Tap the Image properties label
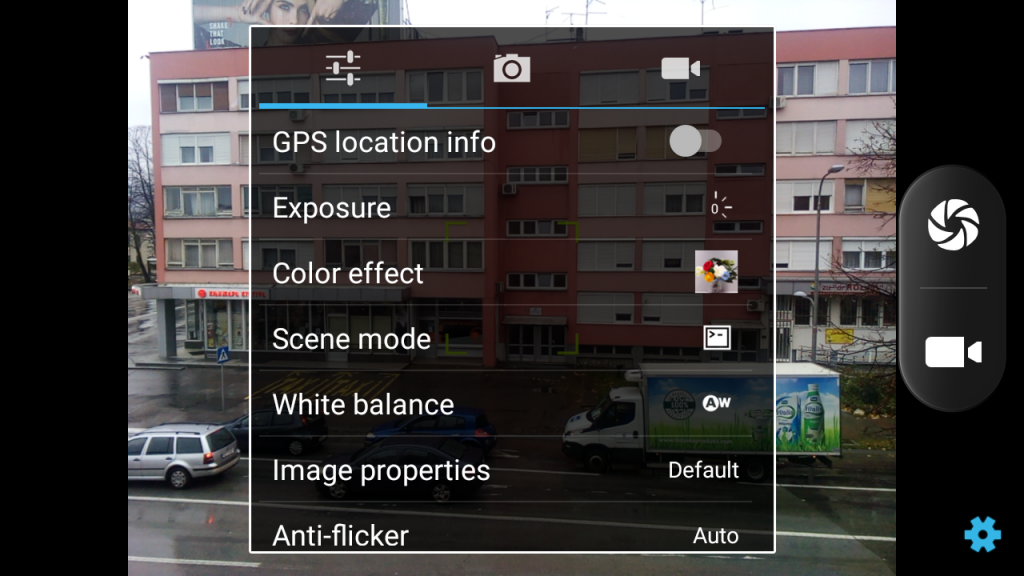1024x576 pixels. (381, 470)
